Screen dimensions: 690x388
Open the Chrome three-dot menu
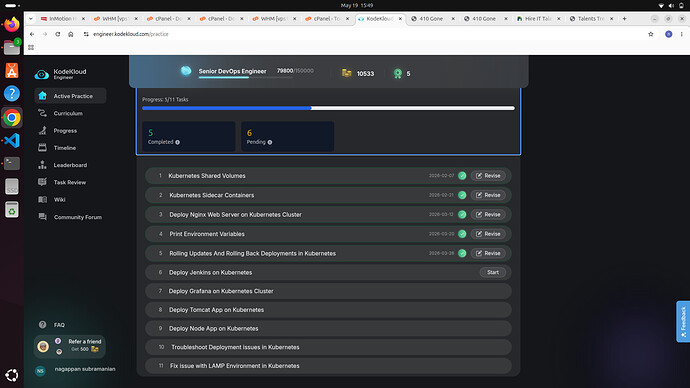point(682,34)
